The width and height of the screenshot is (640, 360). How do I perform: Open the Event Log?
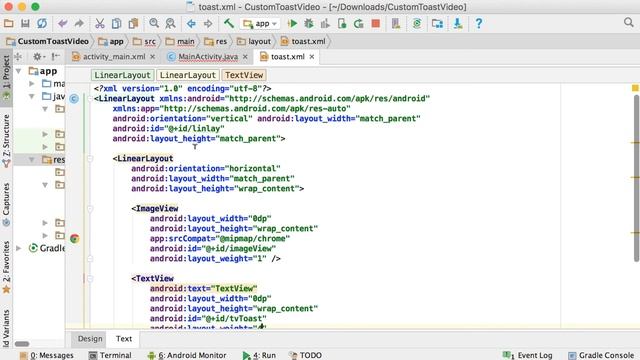[x=528, y=355]
